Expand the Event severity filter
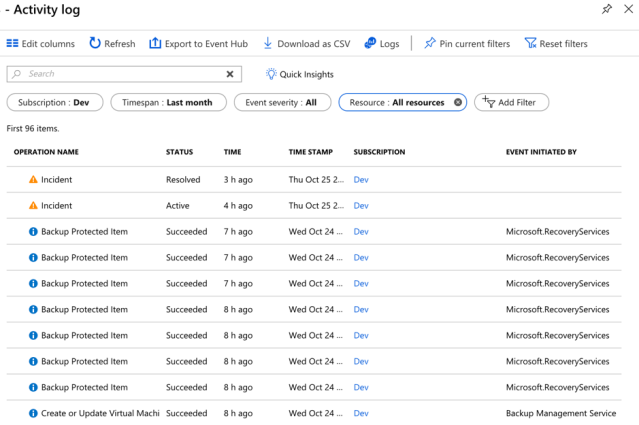This screenshot has width=639, height=425. (283, 102)
